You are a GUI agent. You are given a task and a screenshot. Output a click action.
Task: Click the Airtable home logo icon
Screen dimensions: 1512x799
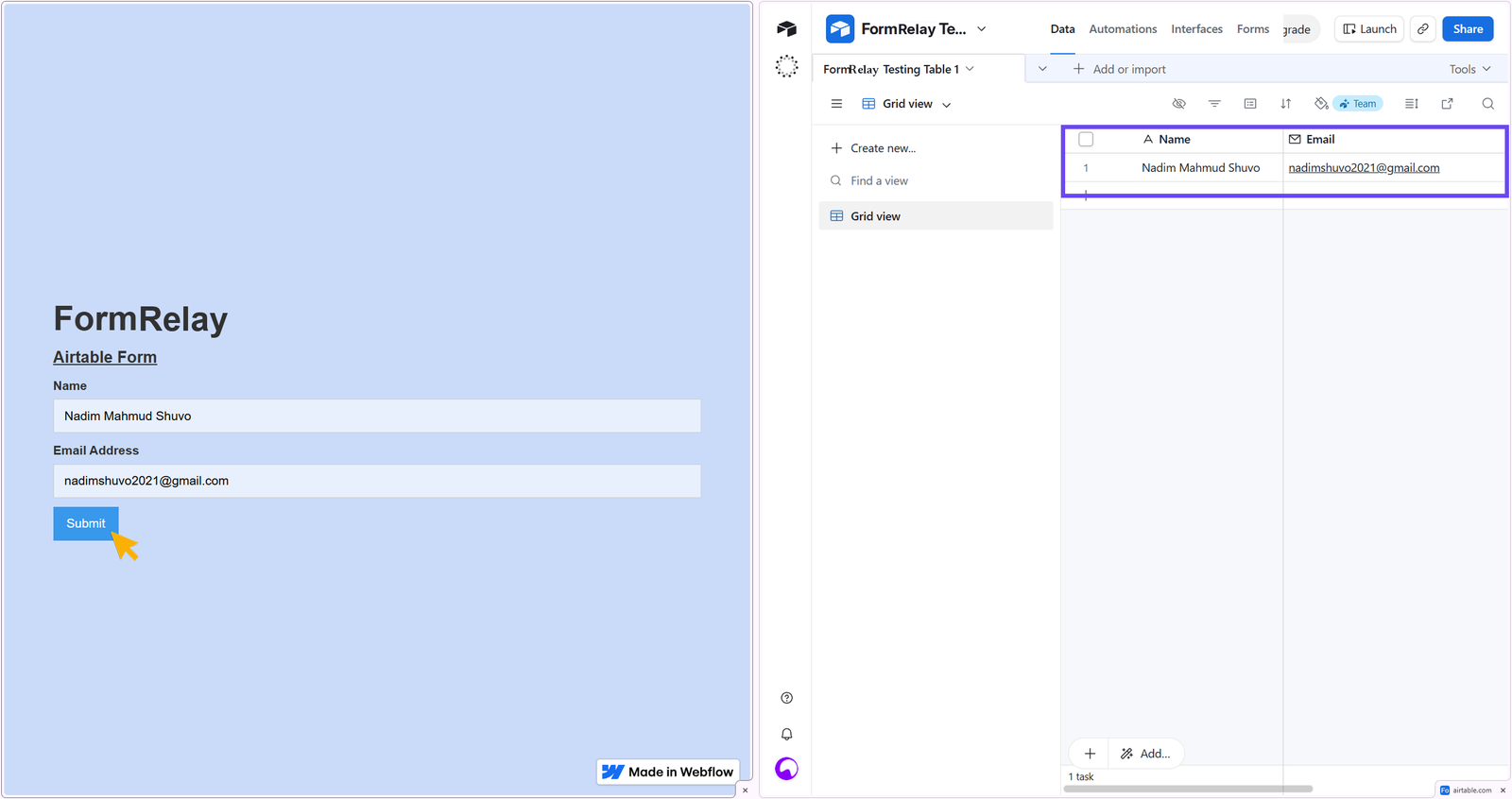click(786, 29)
